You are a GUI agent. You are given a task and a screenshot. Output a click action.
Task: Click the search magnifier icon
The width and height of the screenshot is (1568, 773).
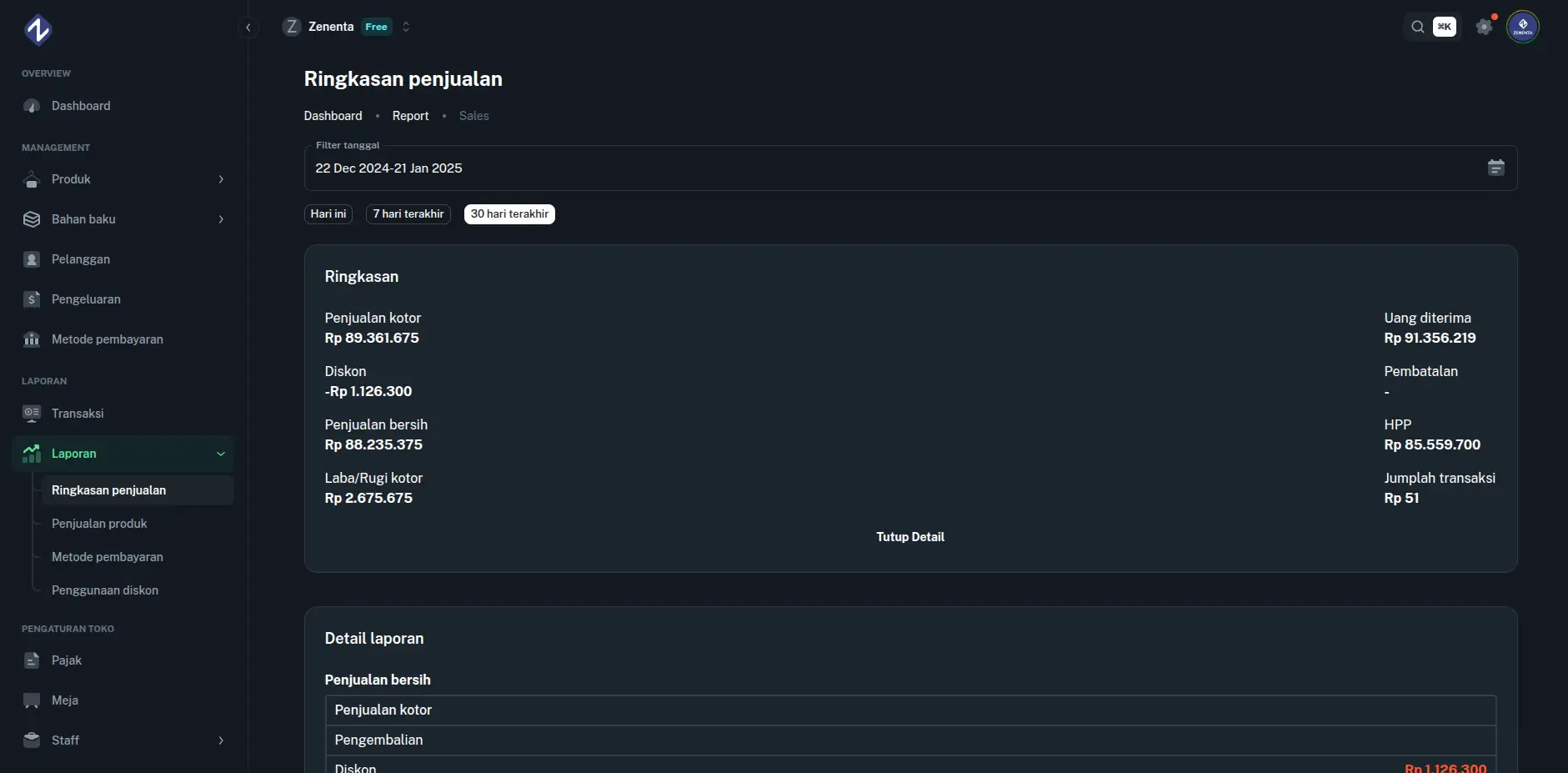1415,27
